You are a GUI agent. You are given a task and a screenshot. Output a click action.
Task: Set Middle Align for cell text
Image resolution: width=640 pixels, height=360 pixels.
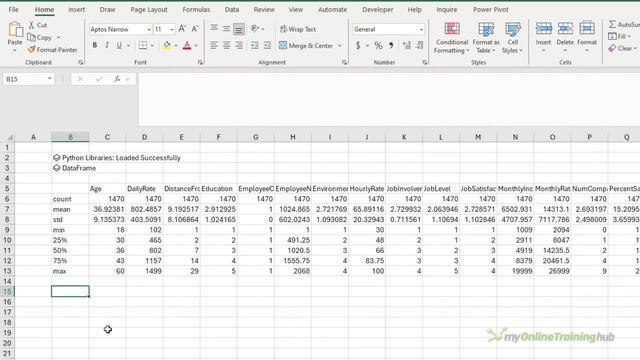227,29
